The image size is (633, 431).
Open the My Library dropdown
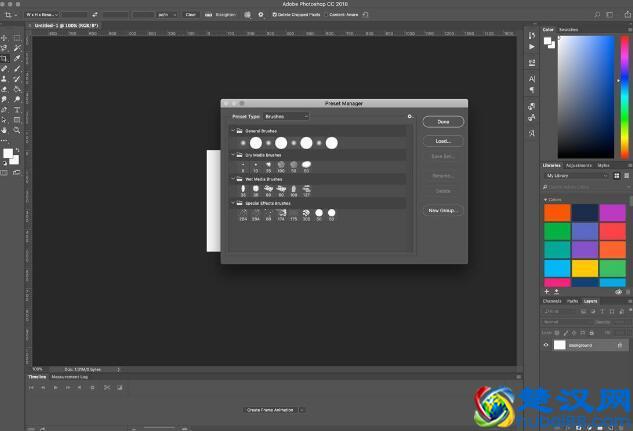tap(575, 175)
